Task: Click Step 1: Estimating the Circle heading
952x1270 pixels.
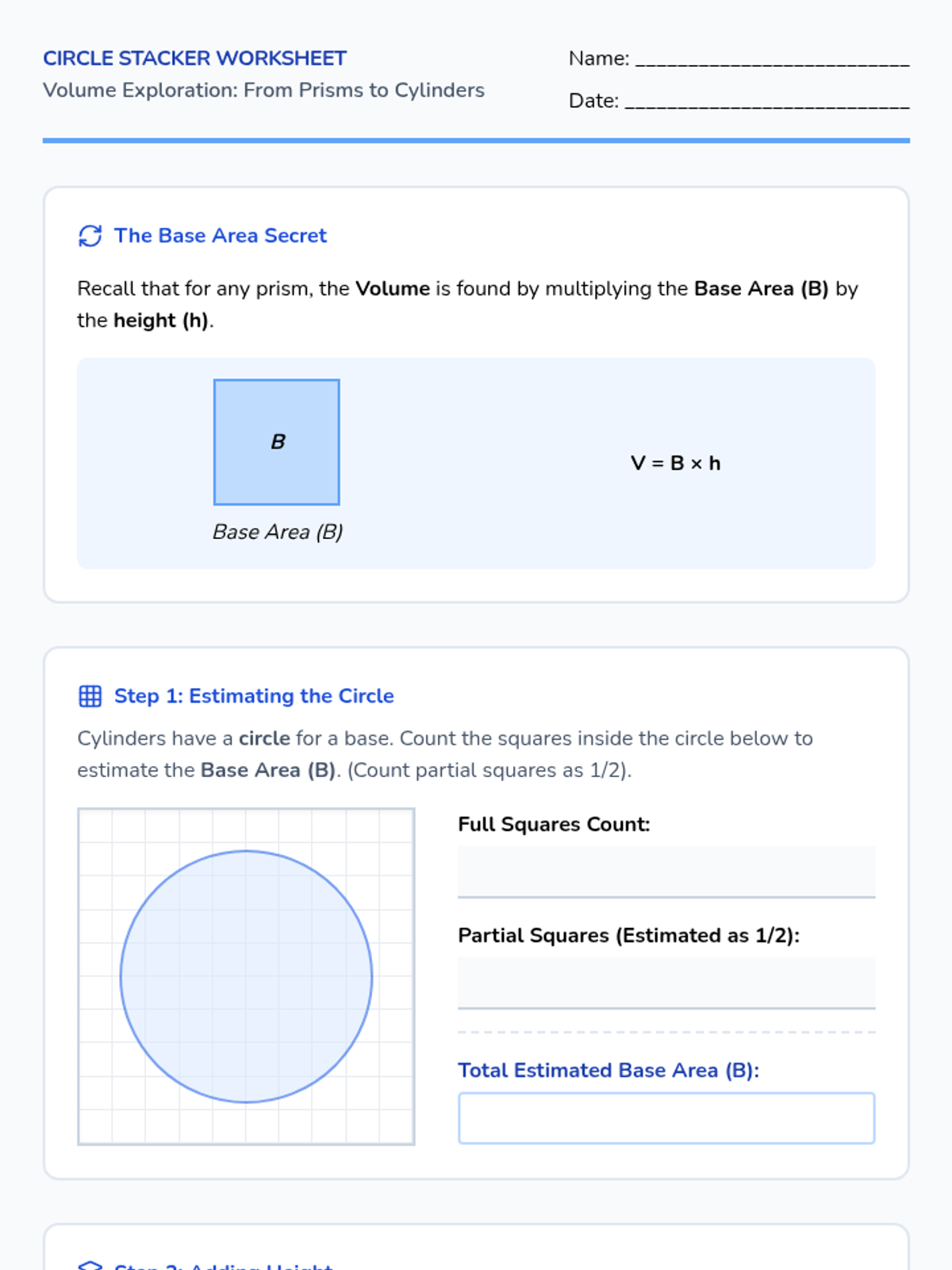Action: point(254,696)
